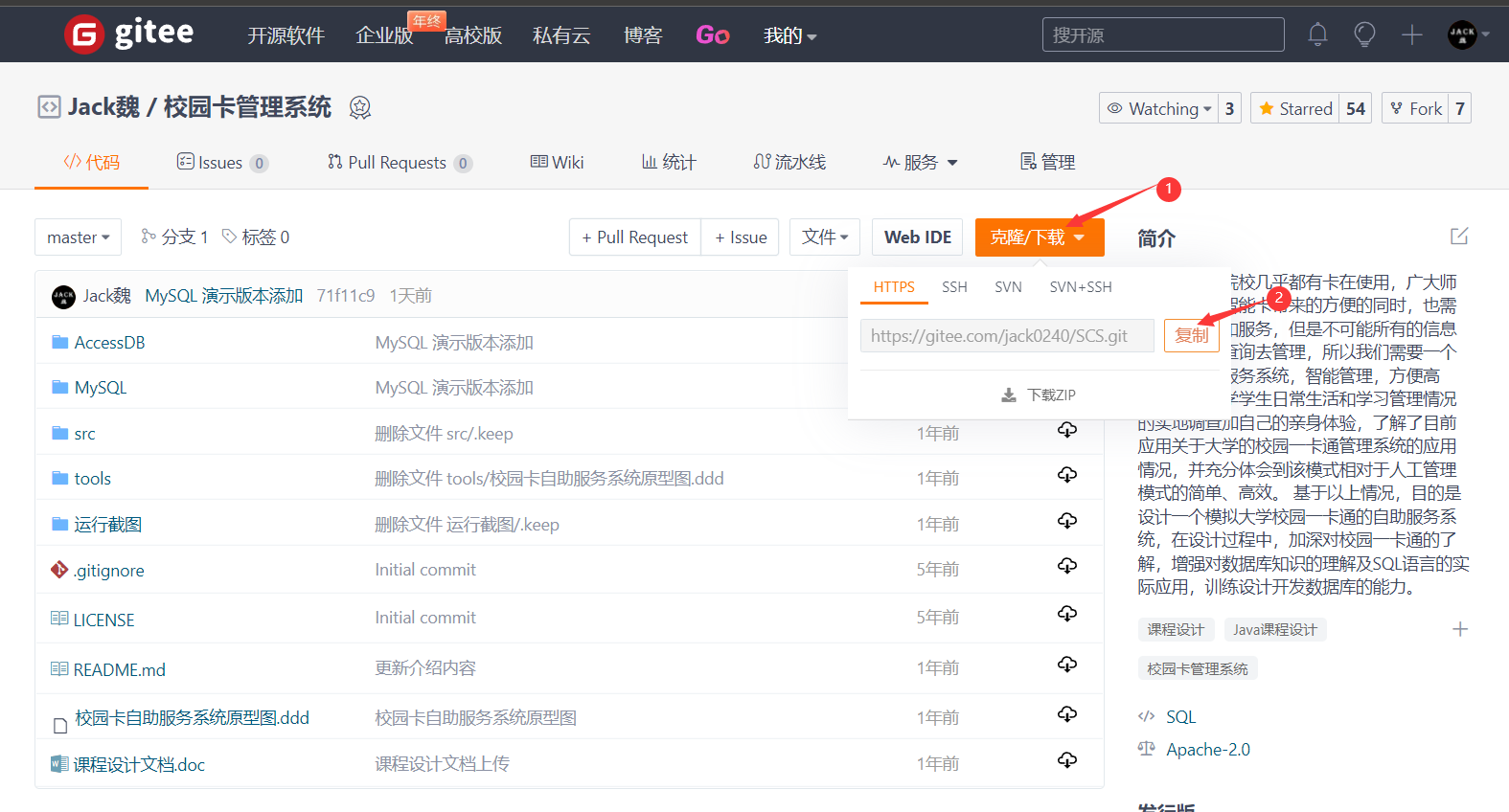Open Web IDE
The width and height of the screenshot is (1509, 812).
[x=918, y=237]
